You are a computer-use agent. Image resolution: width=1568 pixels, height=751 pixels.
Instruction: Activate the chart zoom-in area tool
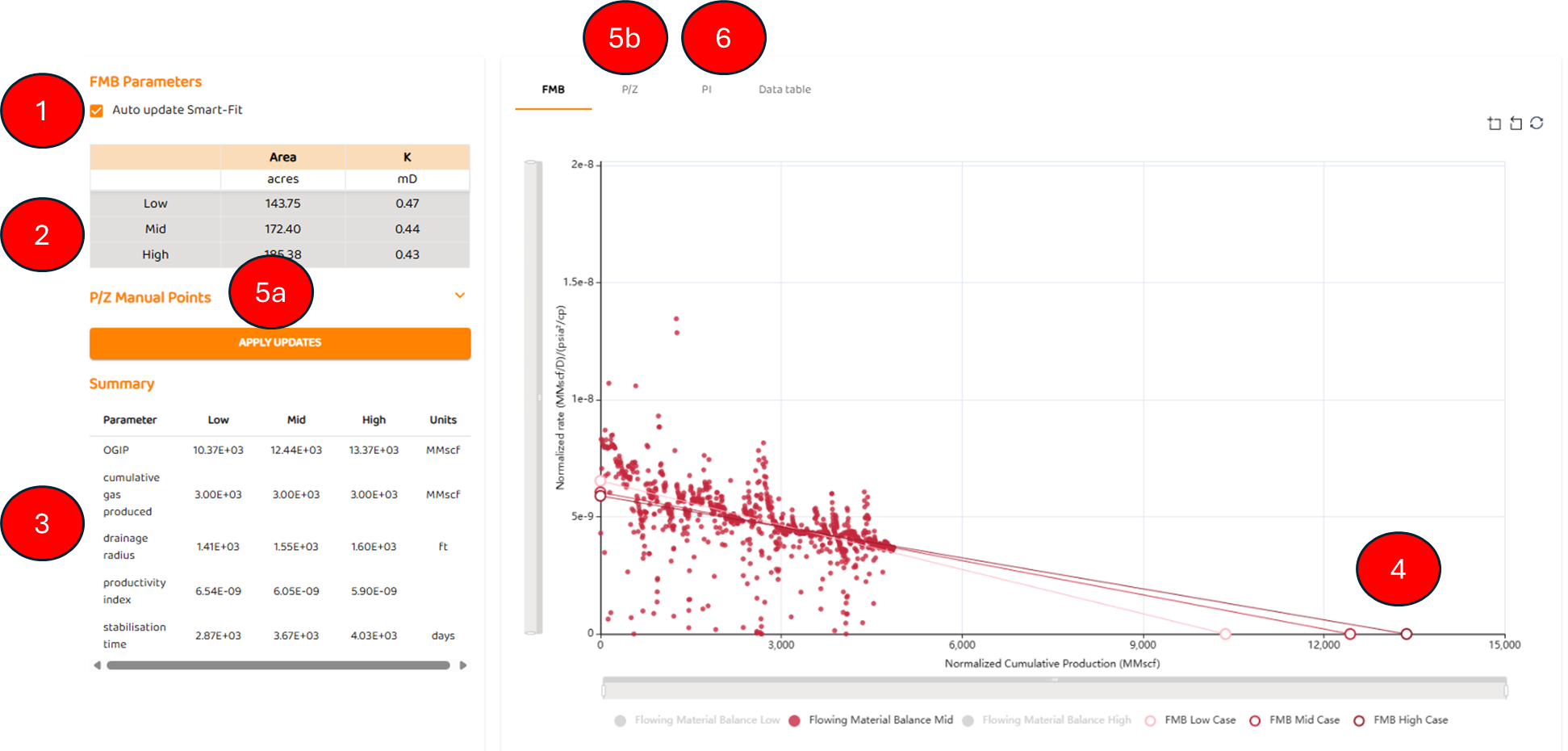pos(1494,124)
